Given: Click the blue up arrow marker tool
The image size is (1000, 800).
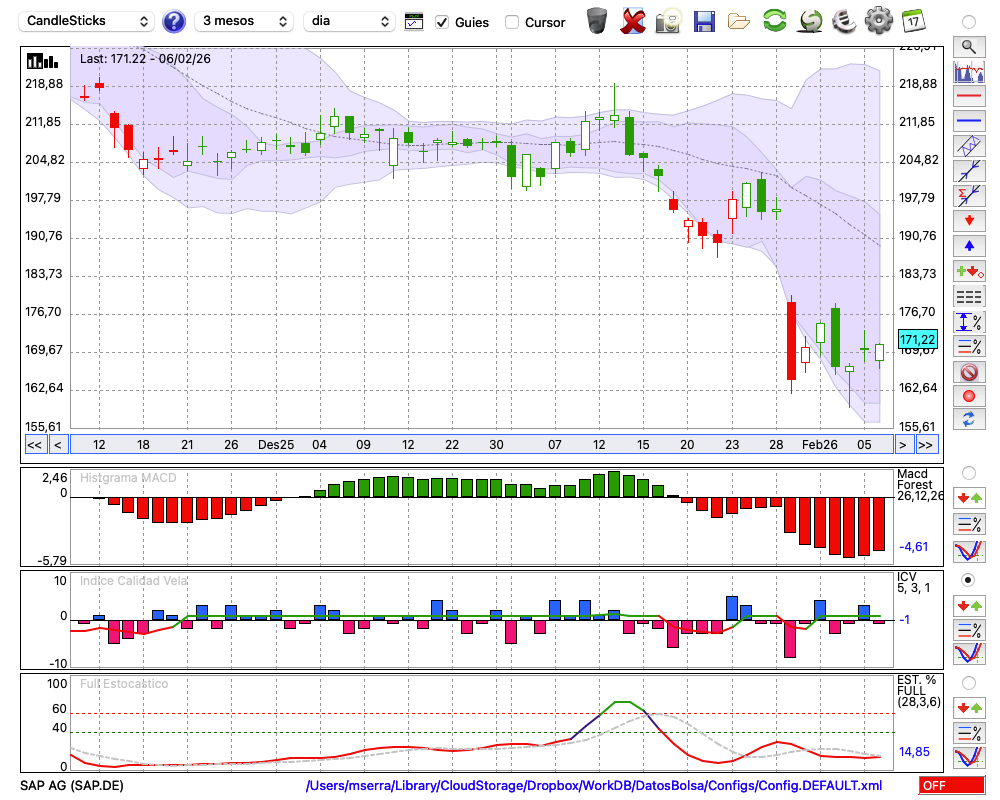Looking at the screenshot, I should coord(969,246).
